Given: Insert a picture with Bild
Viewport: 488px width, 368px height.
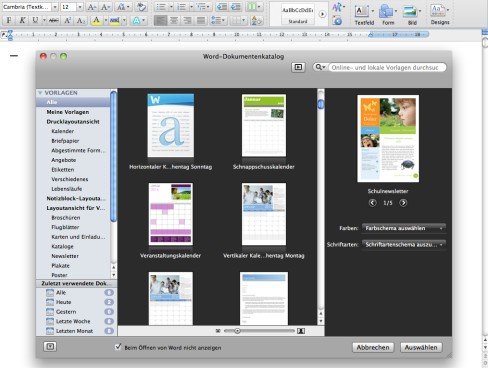Looking at the screenshot, I should 412,14.
